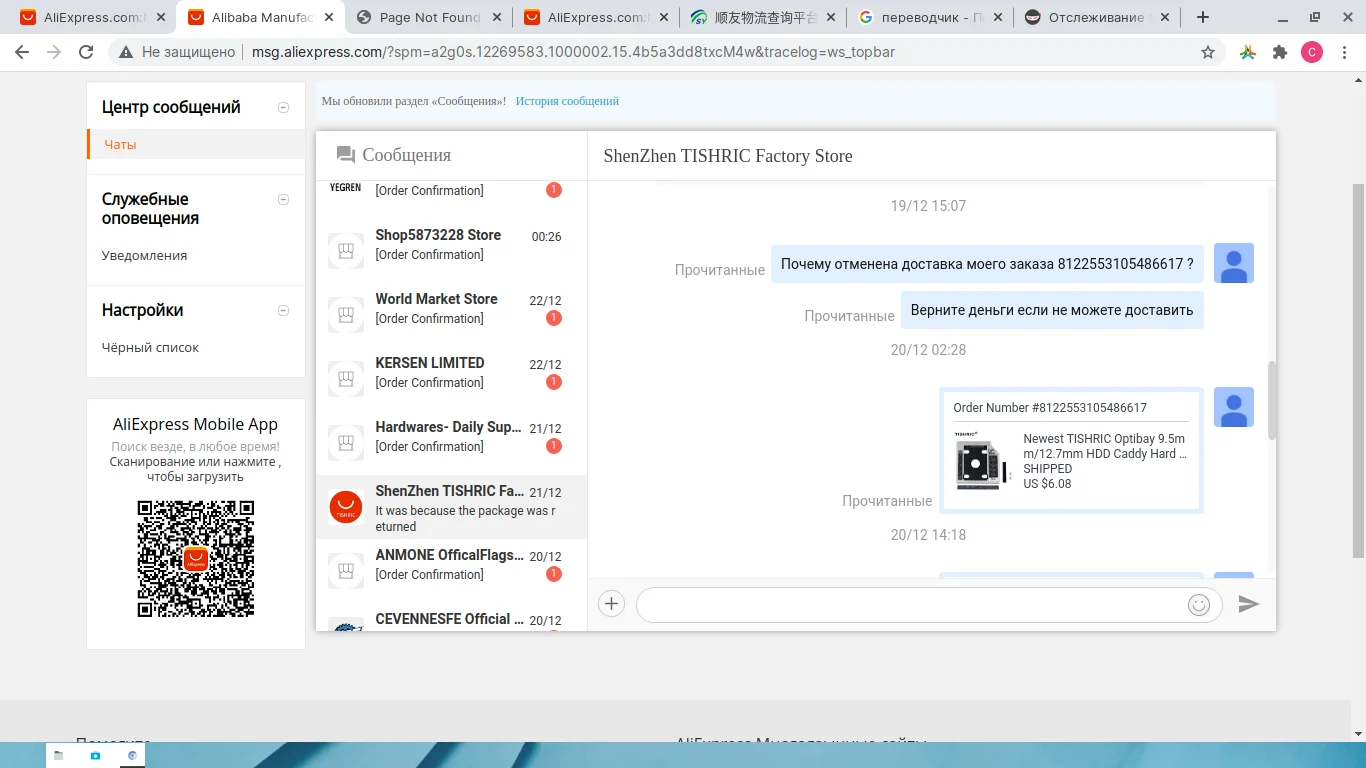Image resolution: width=1366 pixels, height=768 pixels.
Task: Click the Chrome icon in the taskbar
Action: point(131,755)
